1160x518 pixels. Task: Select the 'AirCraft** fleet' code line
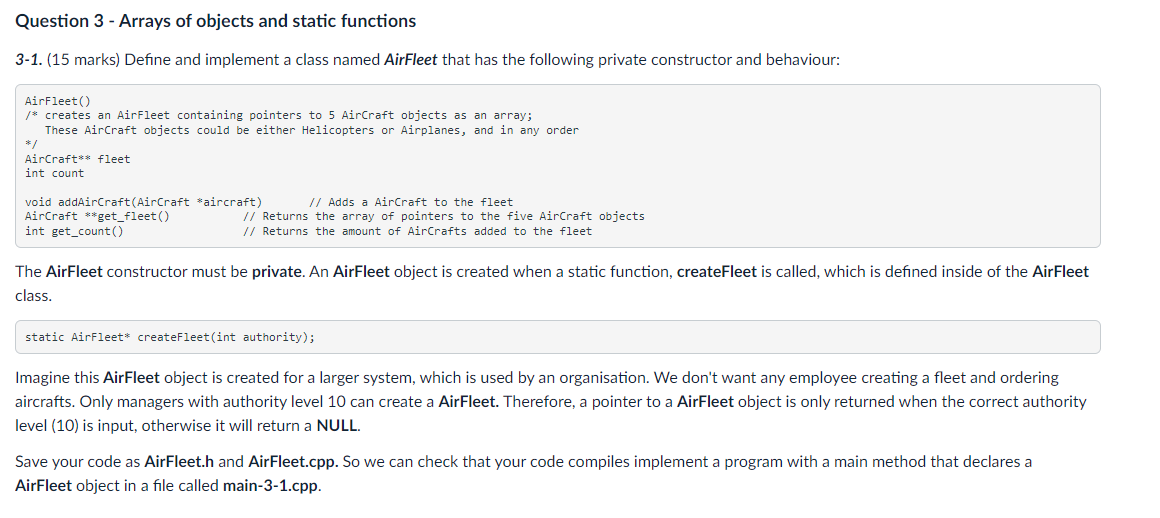coord(77,158)
